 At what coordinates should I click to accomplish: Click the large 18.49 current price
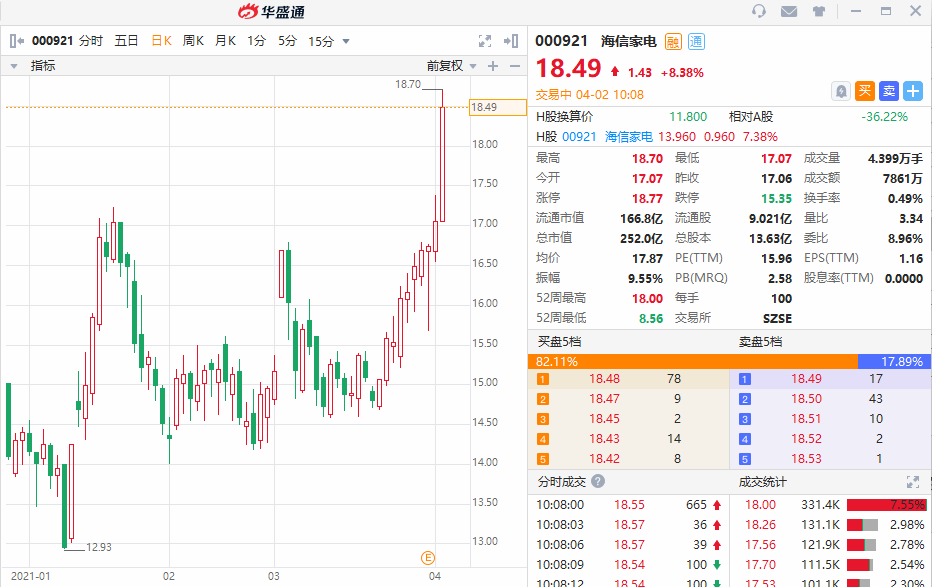(569, 68)
